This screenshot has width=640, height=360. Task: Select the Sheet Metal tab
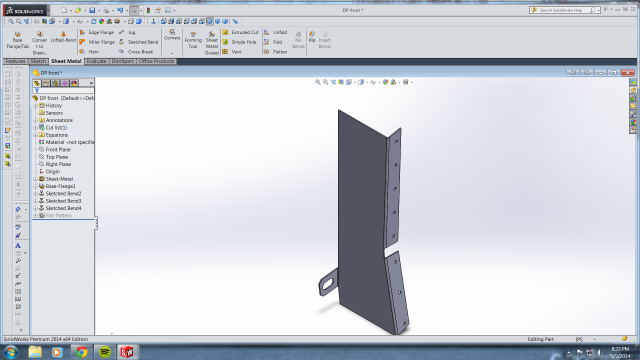[x=66, y=61]
